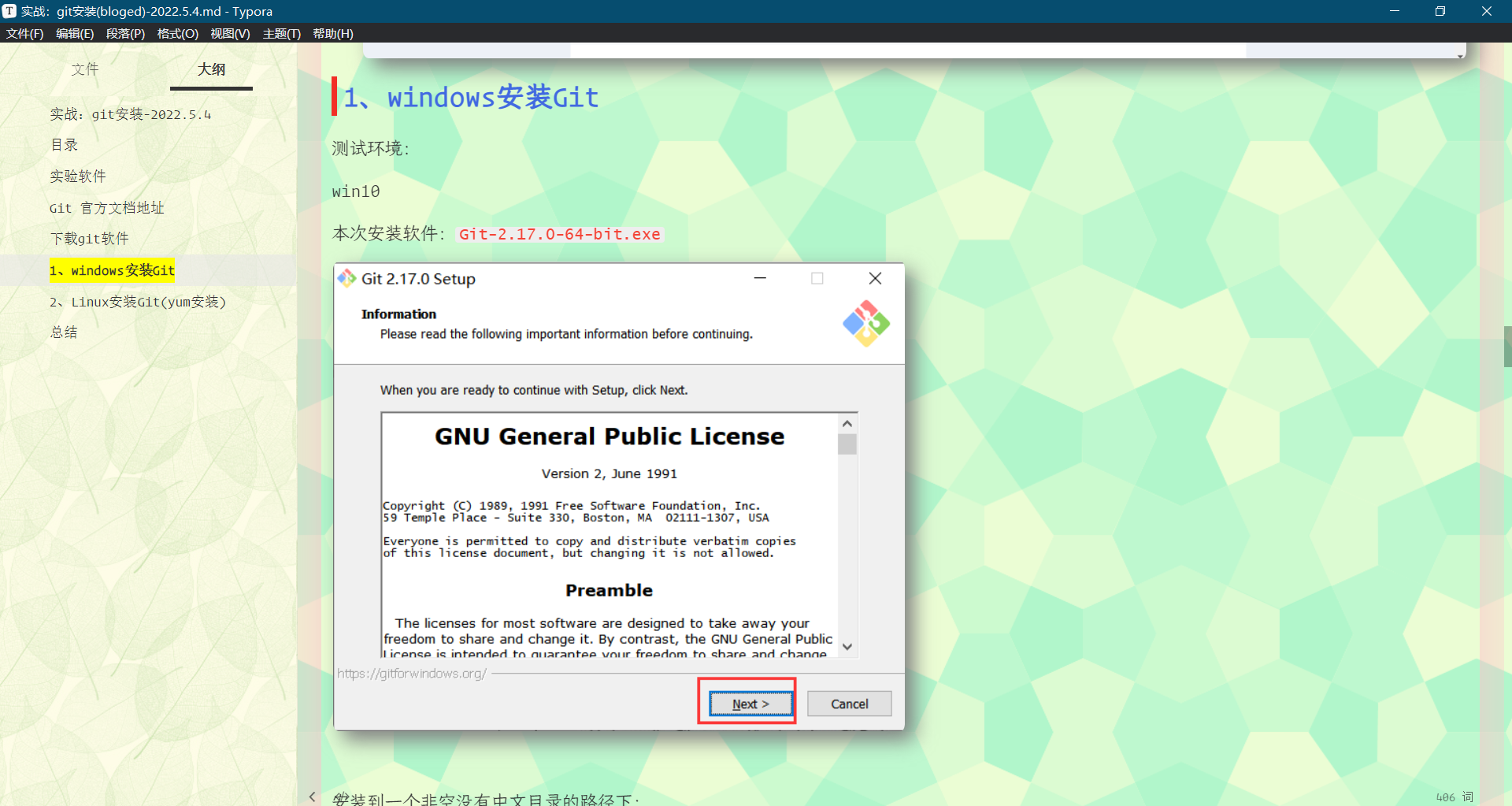The height and width of the screenshot is (806, 1512).
Task: Open the 编辑(E) menu
Action: click(x=75, y=33)
